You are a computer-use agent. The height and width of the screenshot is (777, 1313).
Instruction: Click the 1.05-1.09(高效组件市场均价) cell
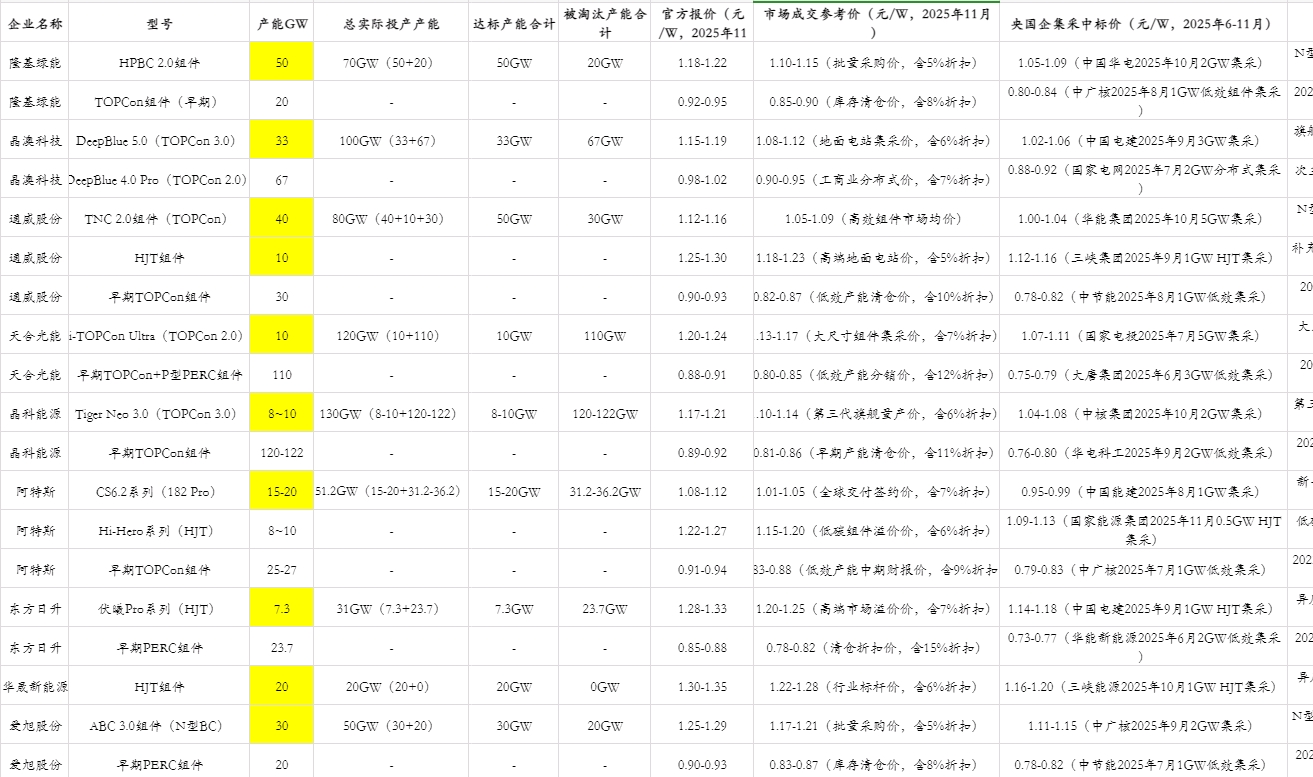pos(876,218)
